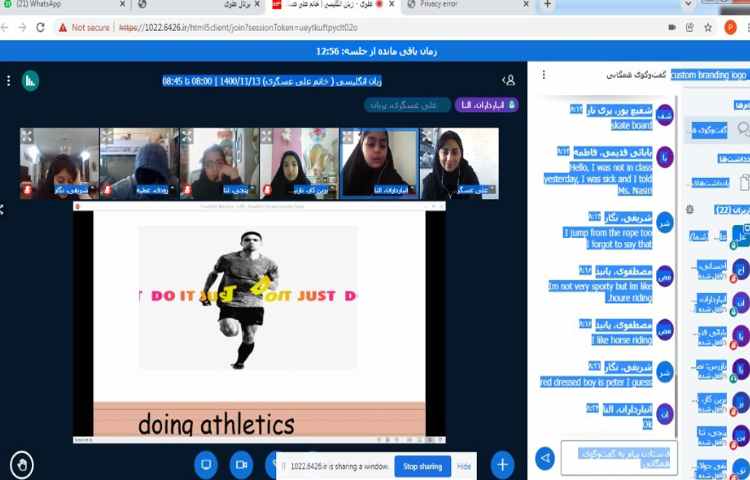Toggle the webcam sharing button
Screen dimensions: 750x480
click(x=241, y=464)
